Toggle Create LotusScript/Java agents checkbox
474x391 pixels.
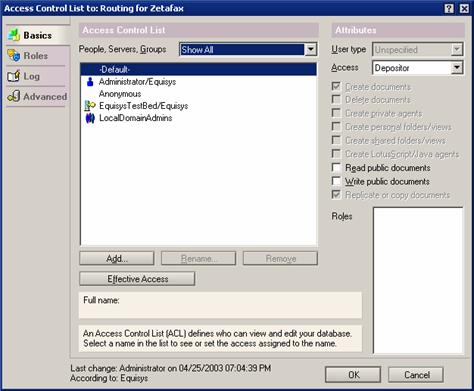[x=336, y=154]
